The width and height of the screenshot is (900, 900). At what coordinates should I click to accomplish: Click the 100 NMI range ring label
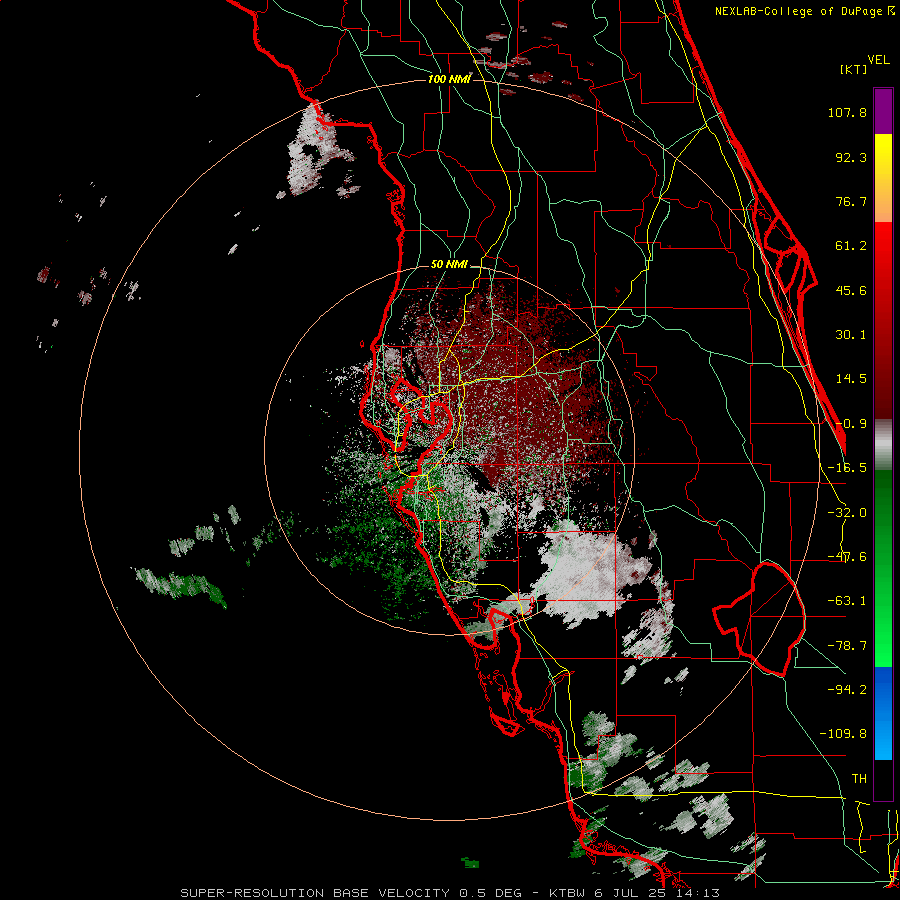coord(449,79)
